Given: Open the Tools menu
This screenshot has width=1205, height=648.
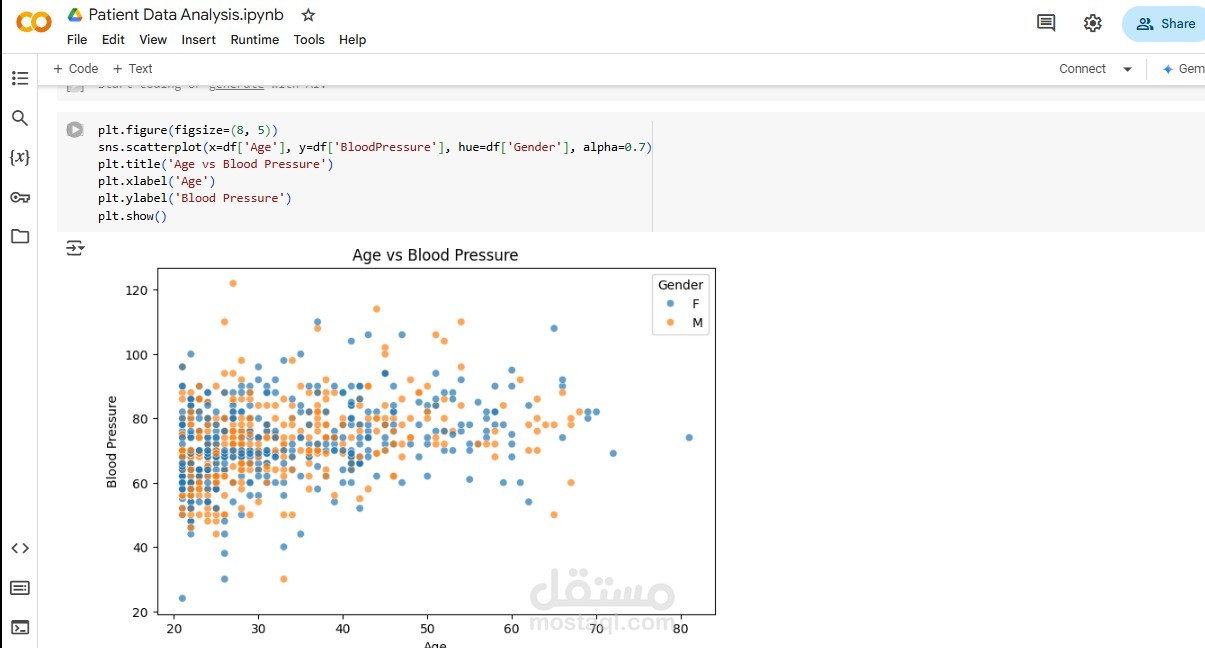Looking at the screenshot, I should (x=309, y=40).
